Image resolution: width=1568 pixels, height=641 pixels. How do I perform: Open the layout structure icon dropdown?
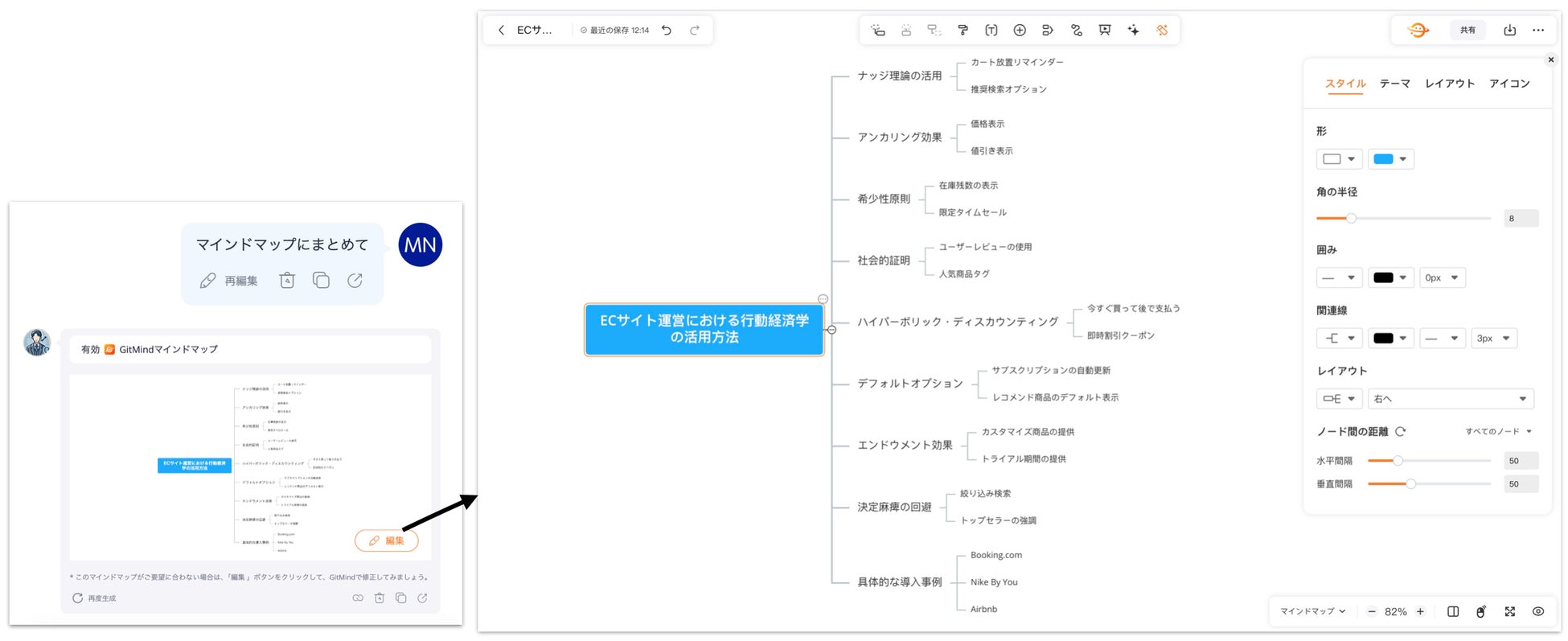tap(1339, 399)
